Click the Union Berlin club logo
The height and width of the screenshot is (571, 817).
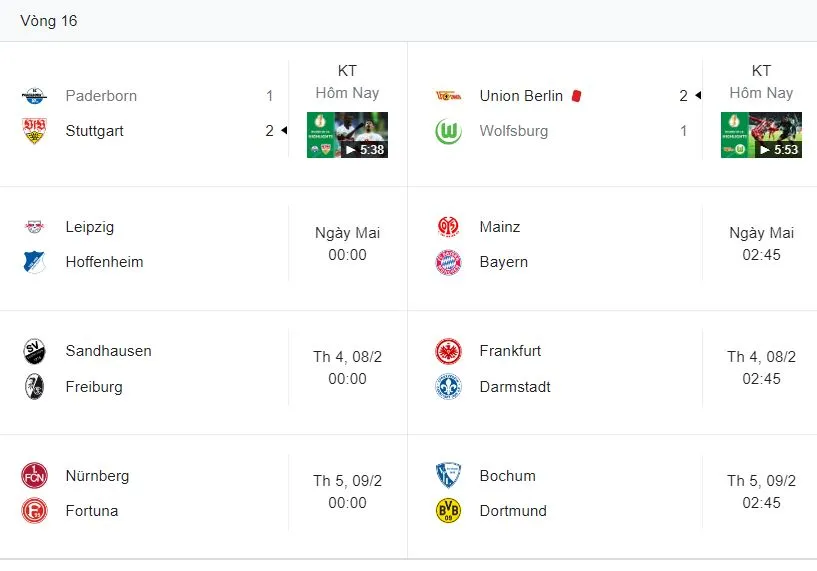tap(448, 96)
